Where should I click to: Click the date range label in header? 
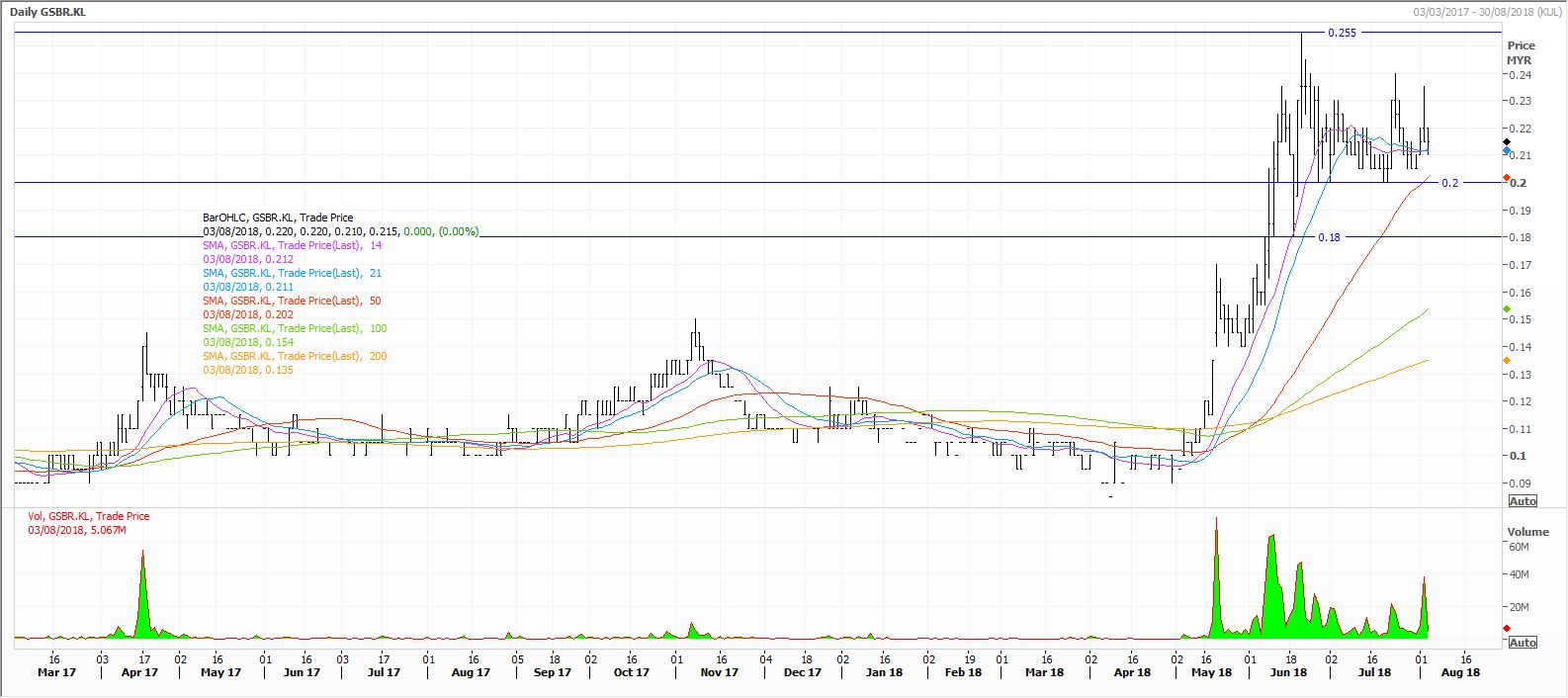(x=1488, y=11)
